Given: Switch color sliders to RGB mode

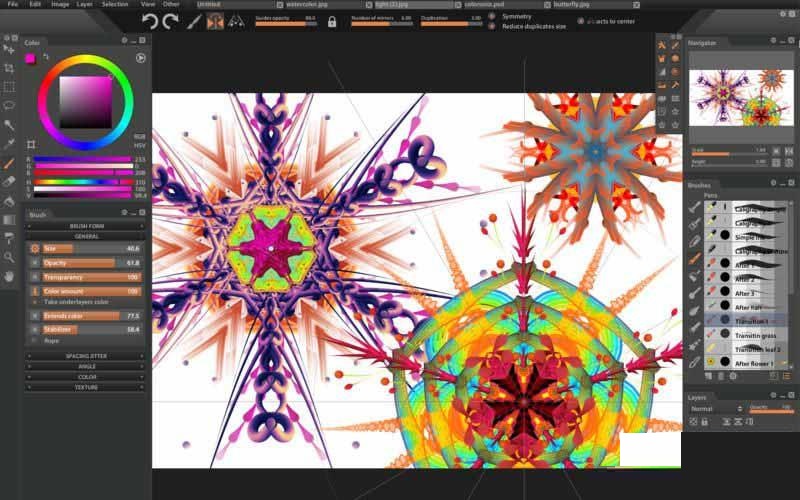Looking at the screenshot, I should [139, 137].
